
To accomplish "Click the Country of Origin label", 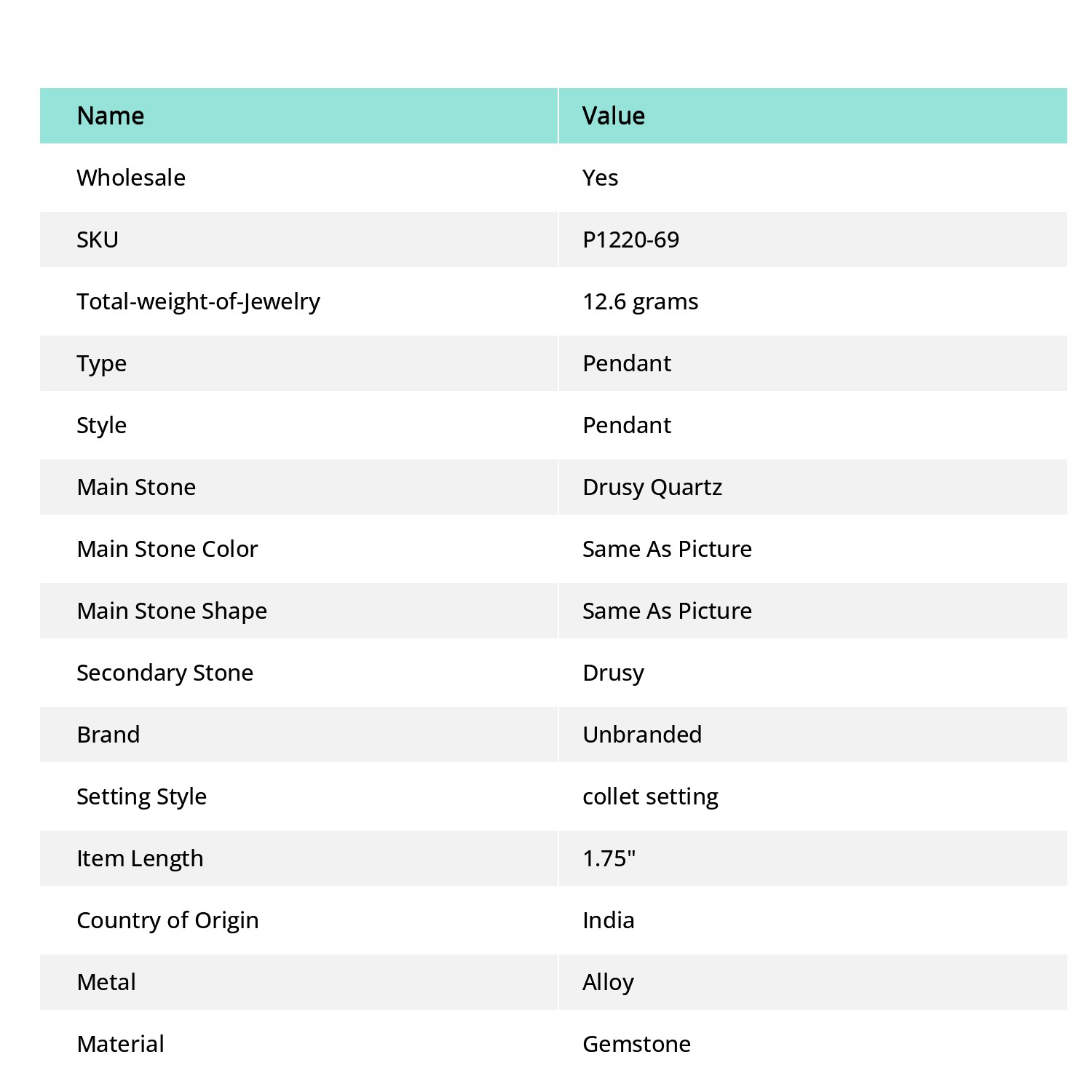I will pos(167,920).
